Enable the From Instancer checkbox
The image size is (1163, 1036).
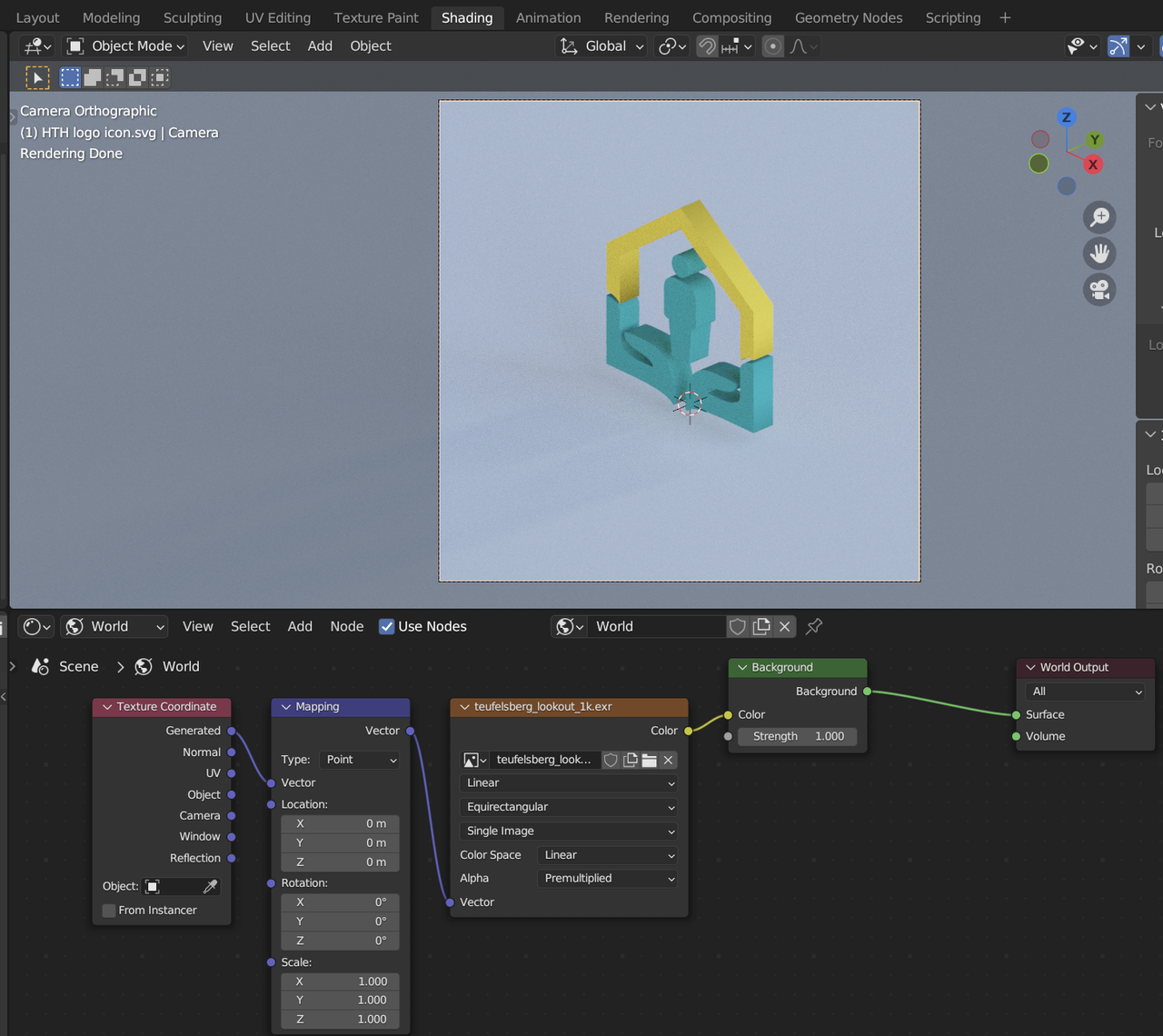tap(109, 911)
